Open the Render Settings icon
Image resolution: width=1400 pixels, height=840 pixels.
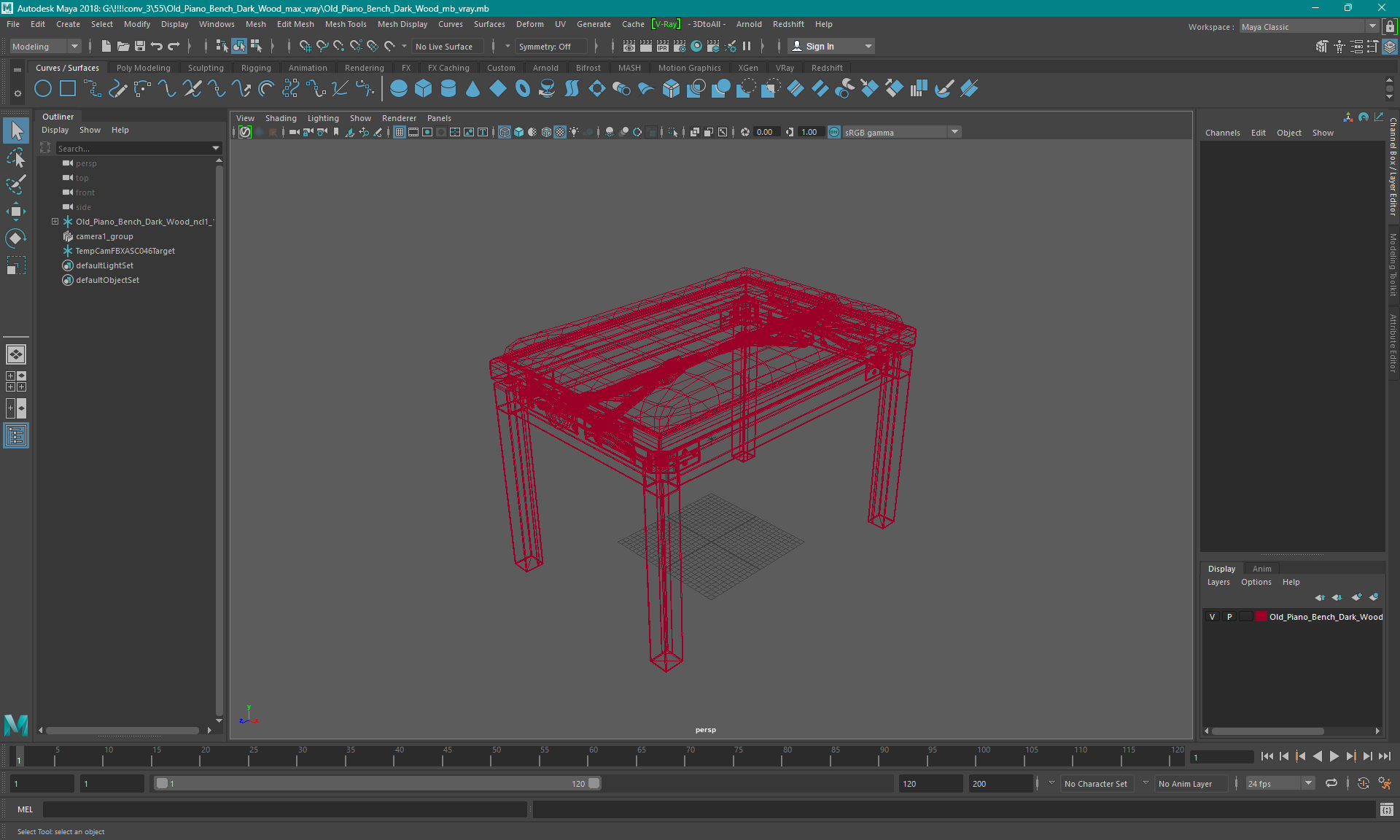(x=680, y=46)
